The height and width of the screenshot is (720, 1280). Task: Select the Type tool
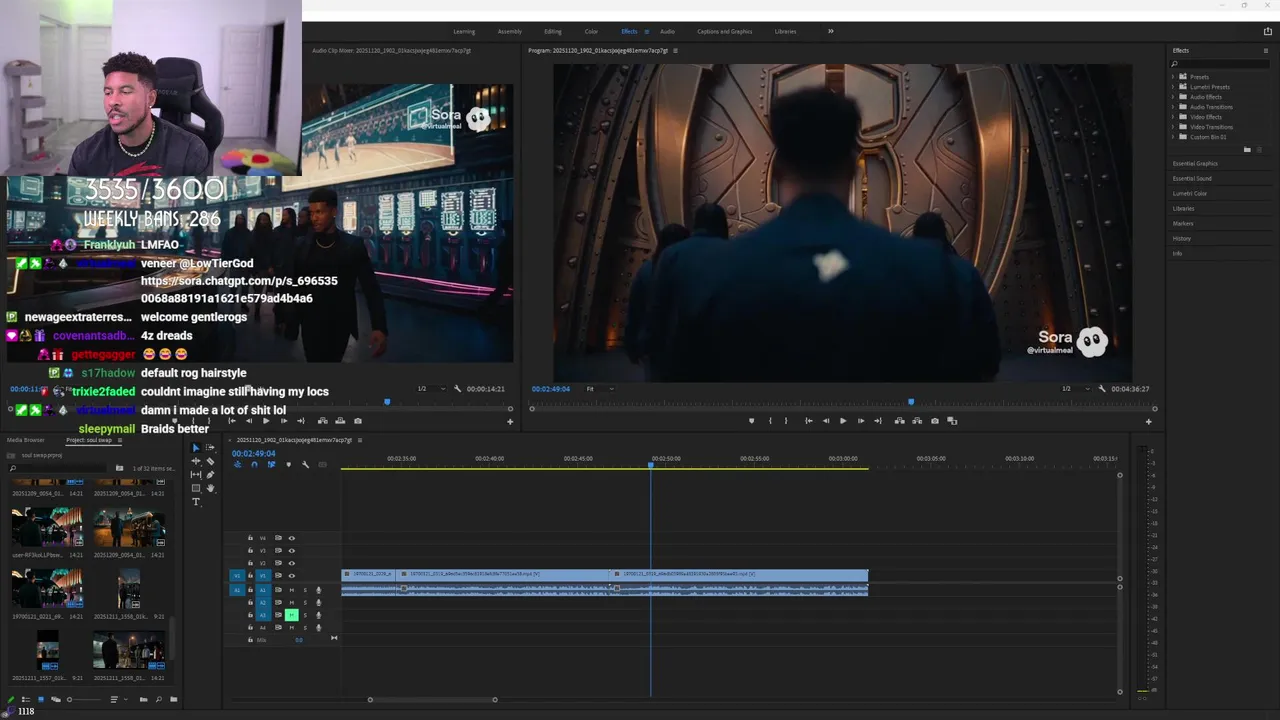coord(195,502)
